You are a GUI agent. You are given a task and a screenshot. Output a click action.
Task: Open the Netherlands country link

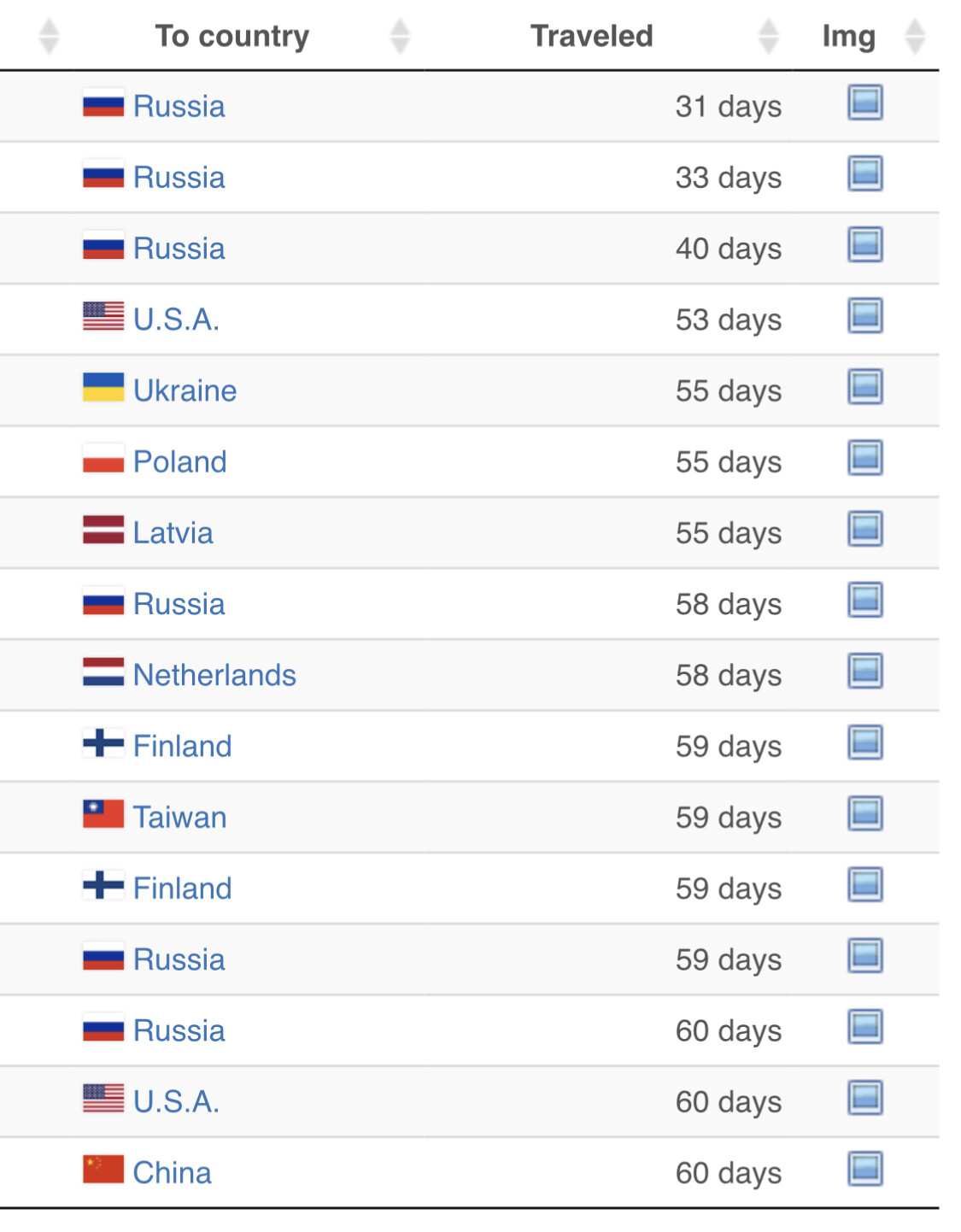(214, 675)
